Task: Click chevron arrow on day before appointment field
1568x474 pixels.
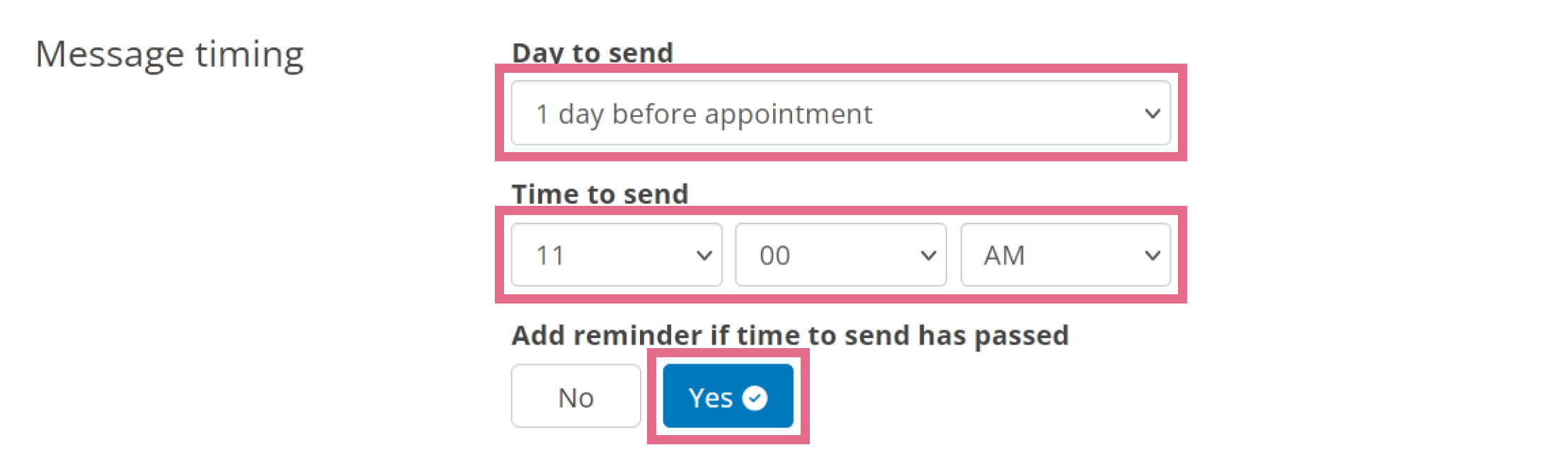Action: pos(1152,114)
